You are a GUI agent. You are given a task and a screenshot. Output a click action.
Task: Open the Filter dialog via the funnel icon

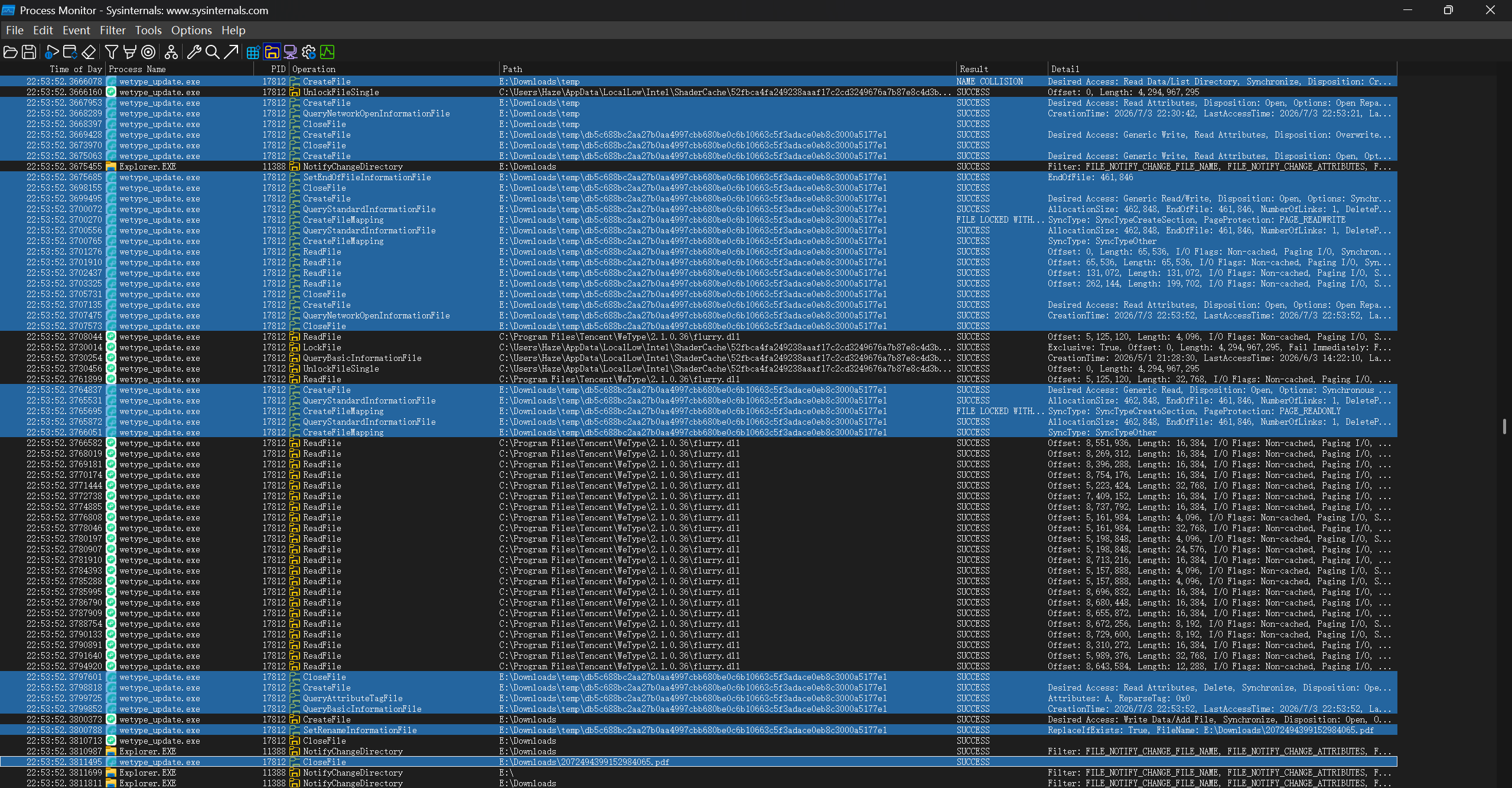click(112, 52)
